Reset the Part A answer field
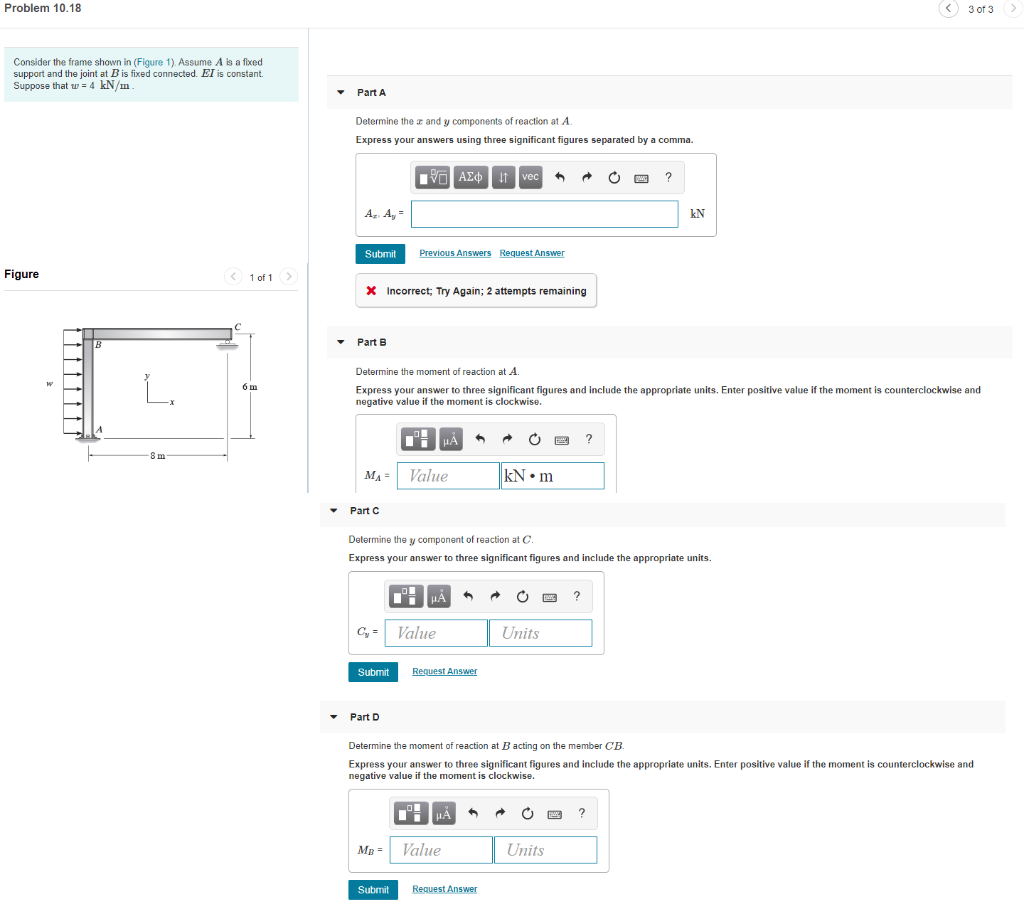 (x=614, y=177)
